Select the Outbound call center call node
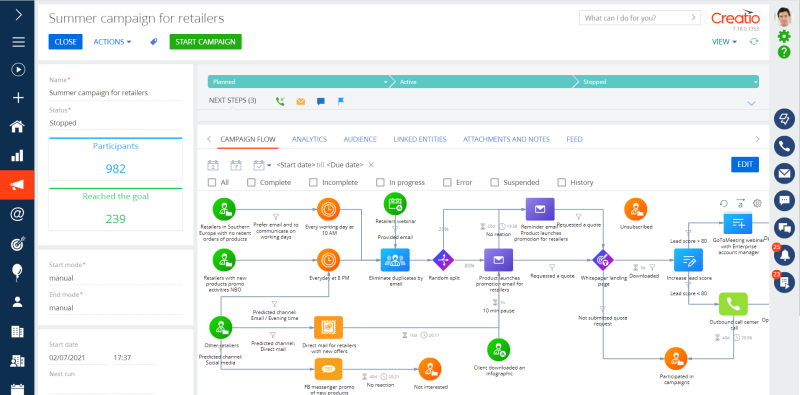The width and height of the screenshot is (800, 395). point(733,304)
